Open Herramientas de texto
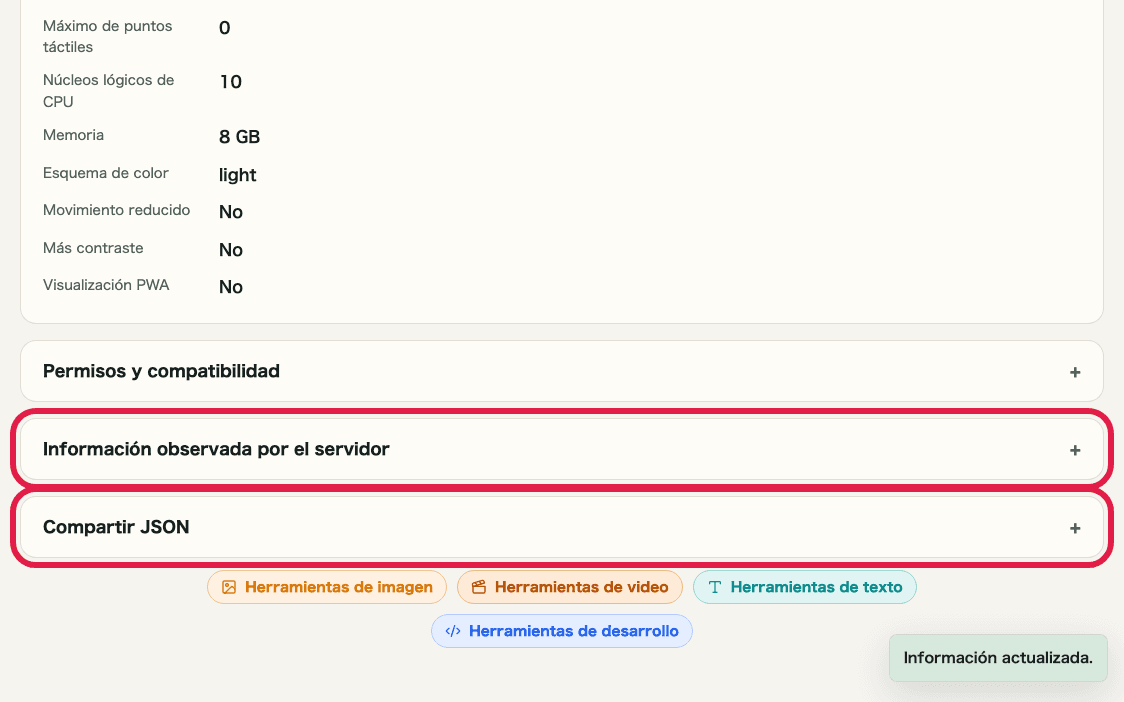This screenshot has width=1124, height=702. [804, 587]
